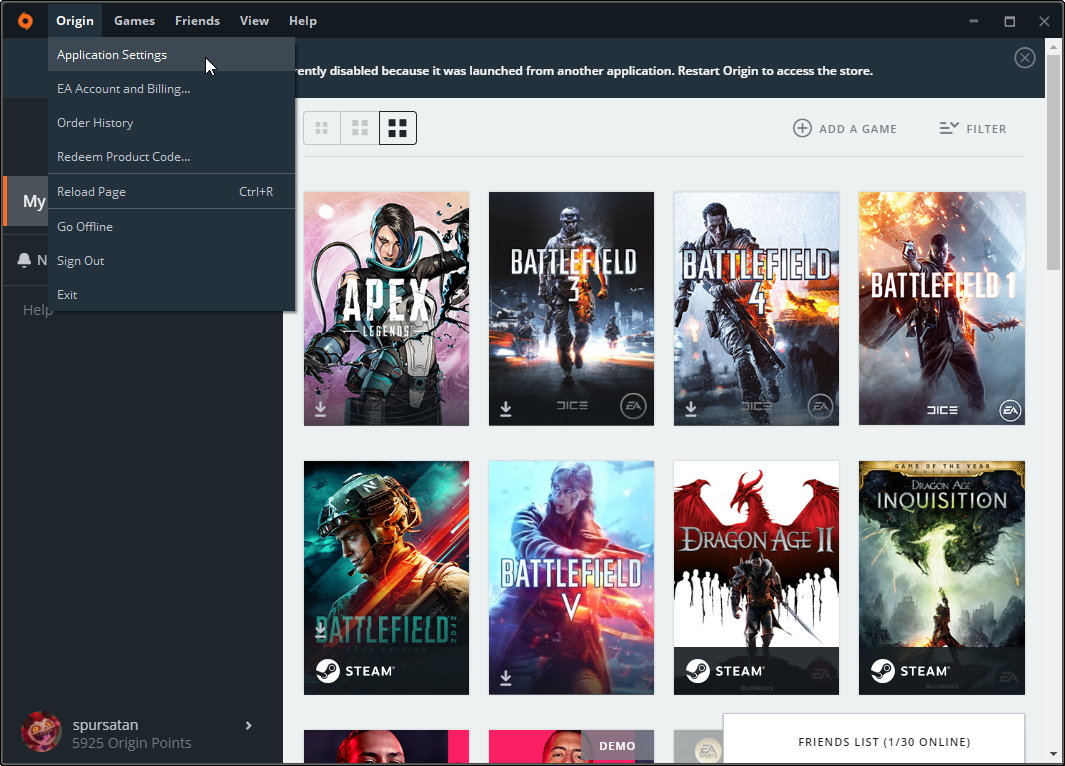Click Reload Page in Origin menu
1065x766 pixels.
coord(171,192)
